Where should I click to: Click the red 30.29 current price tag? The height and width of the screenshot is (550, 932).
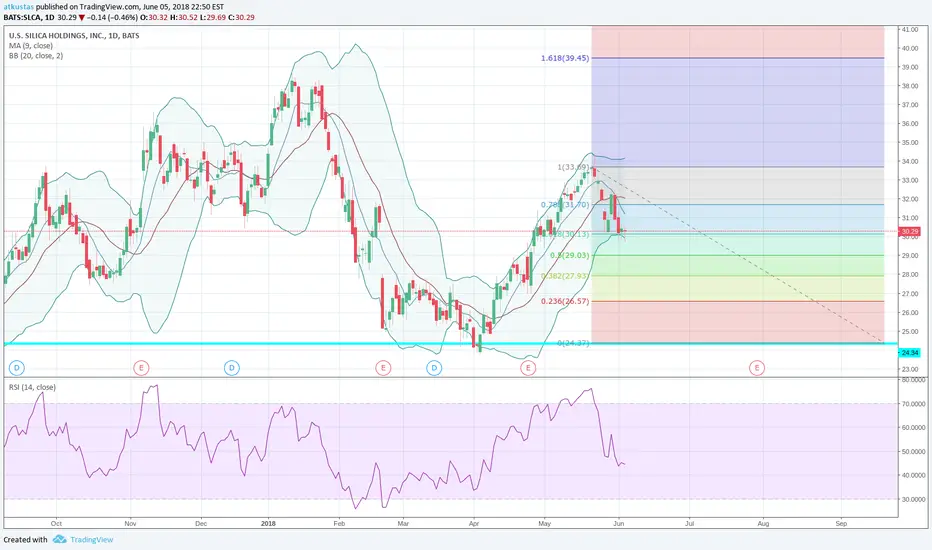click(909, 231)
